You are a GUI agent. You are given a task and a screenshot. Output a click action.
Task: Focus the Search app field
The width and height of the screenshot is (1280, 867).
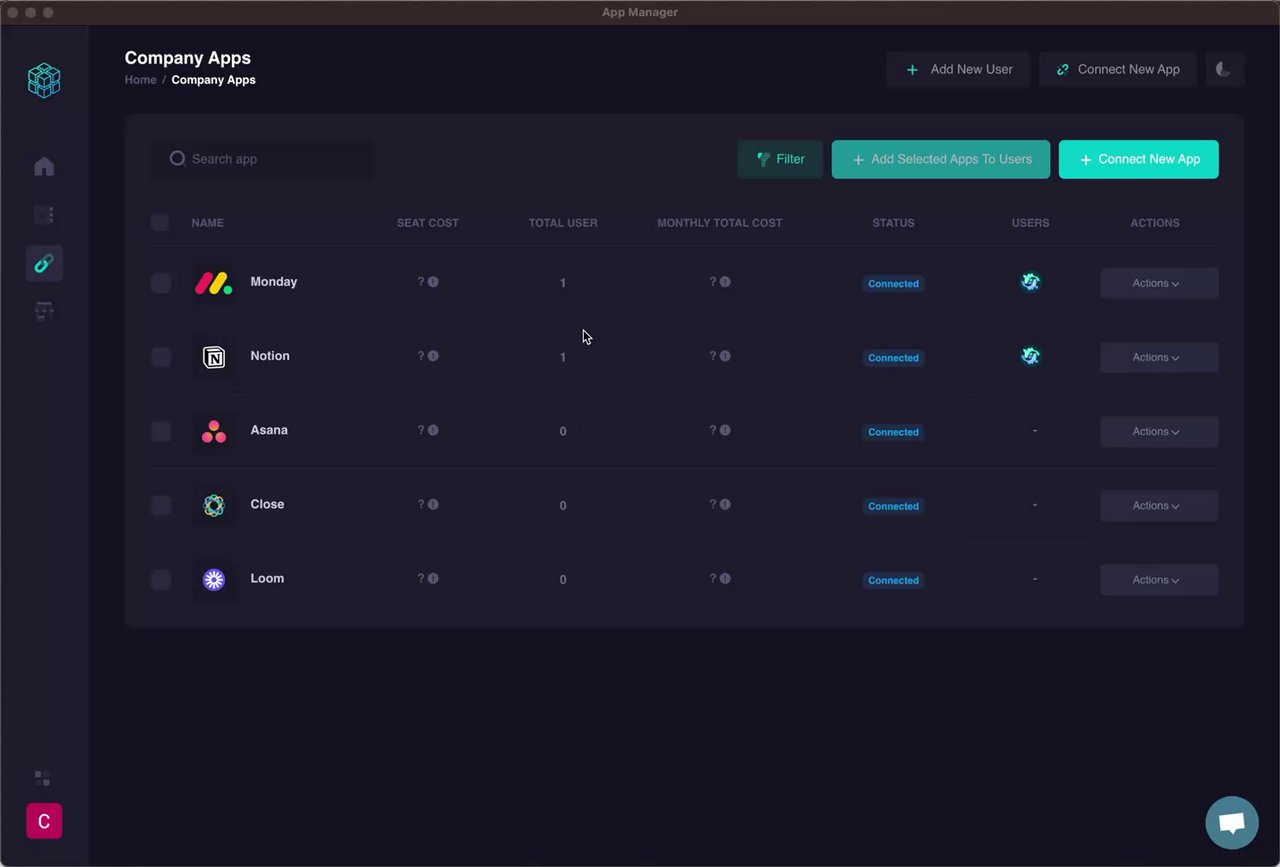262,159
